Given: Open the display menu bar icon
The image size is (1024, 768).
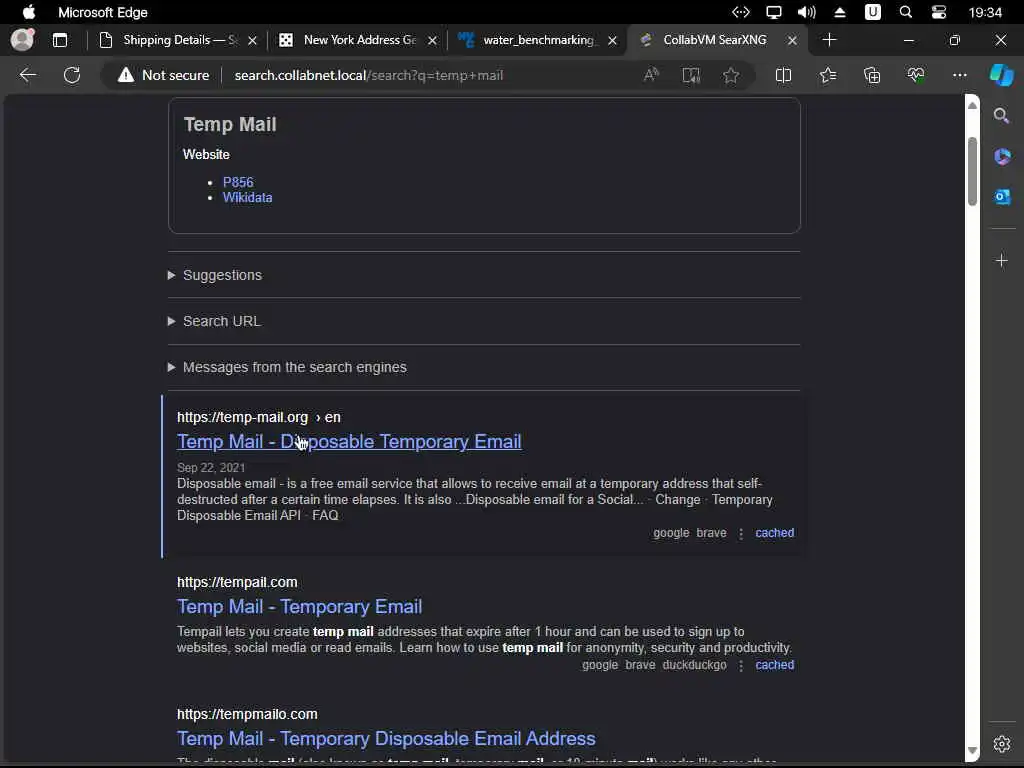Looking at the screenshot, I should click(774, 12).
